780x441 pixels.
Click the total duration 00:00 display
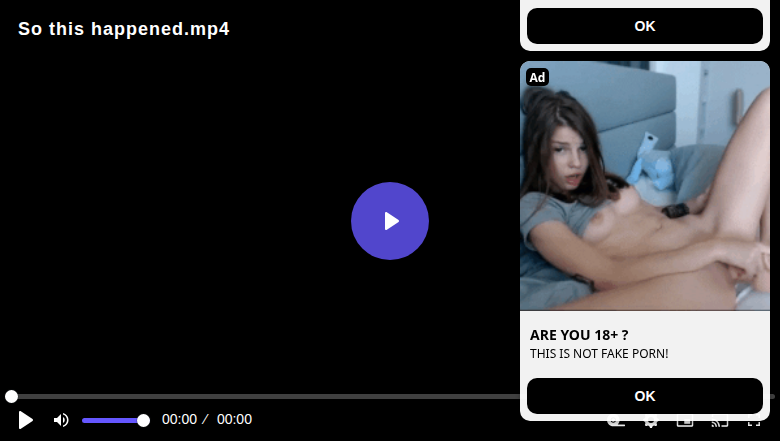tap(234, 420)
